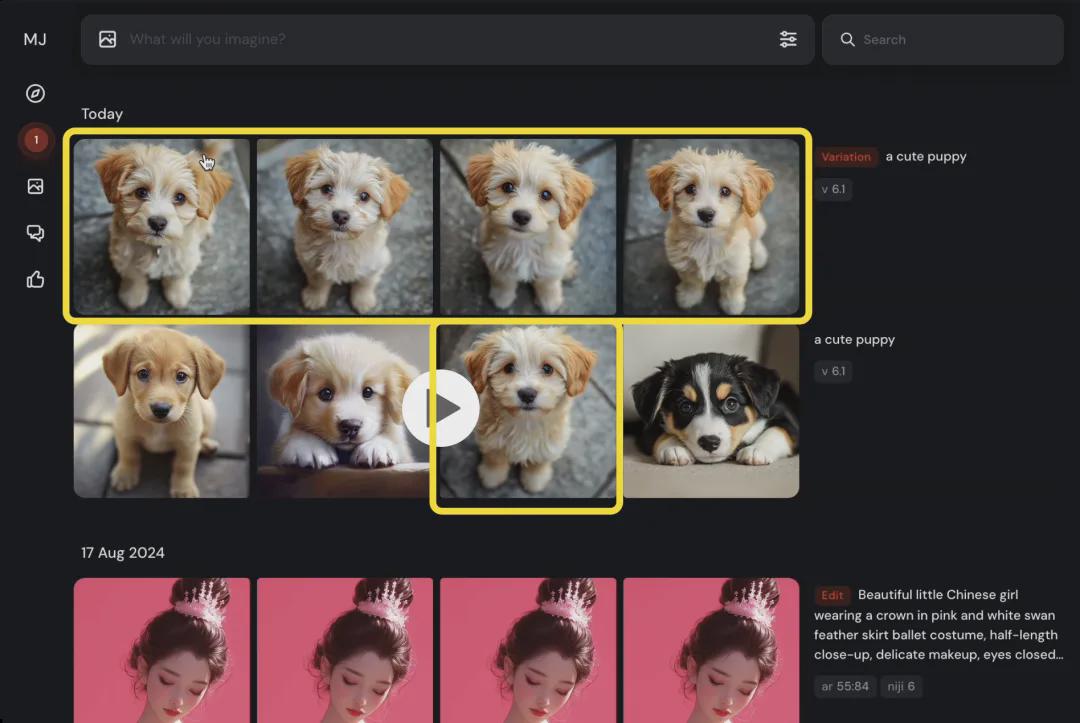Screen dimensions: 1080x723
Task: Focus the 'What will you imagine?' prompt field
Action: pyautogui.click(x=447, y=39)
